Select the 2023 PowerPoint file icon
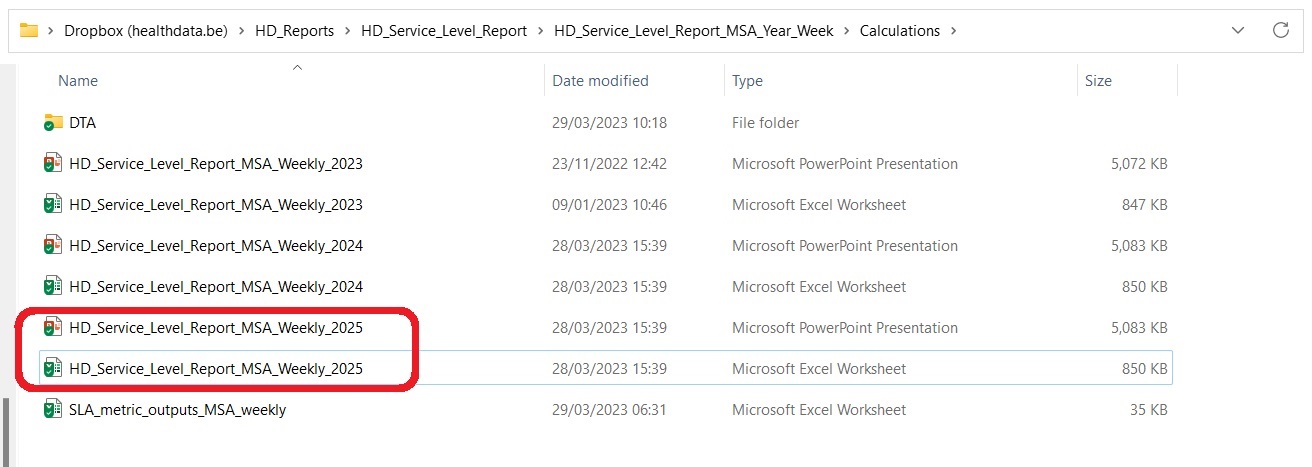The image size is (1312, 467). pyautogui.click(x=54, y=164)
